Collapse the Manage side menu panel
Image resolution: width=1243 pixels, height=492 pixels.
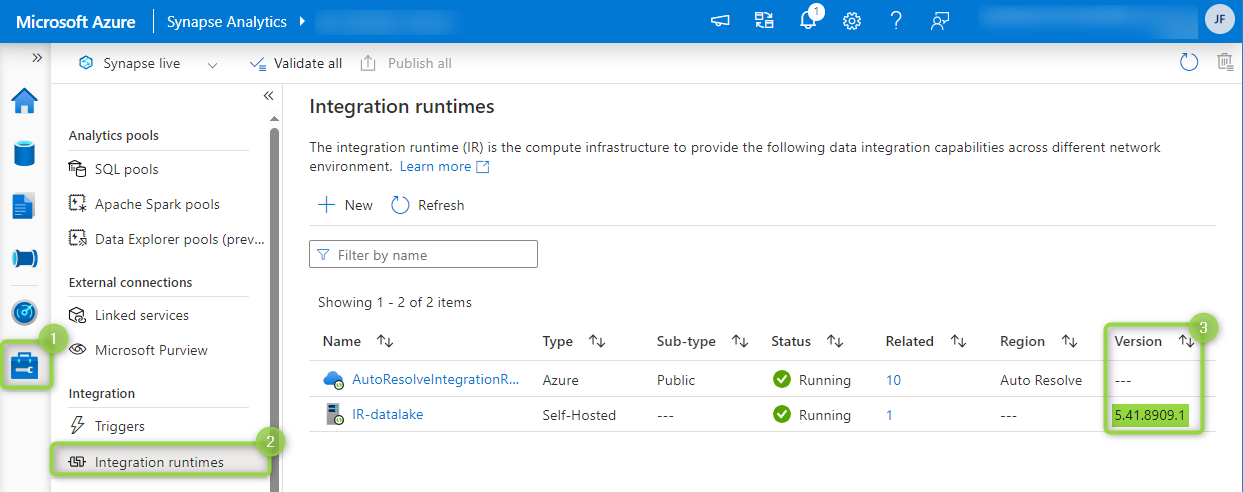coord(268,96)
